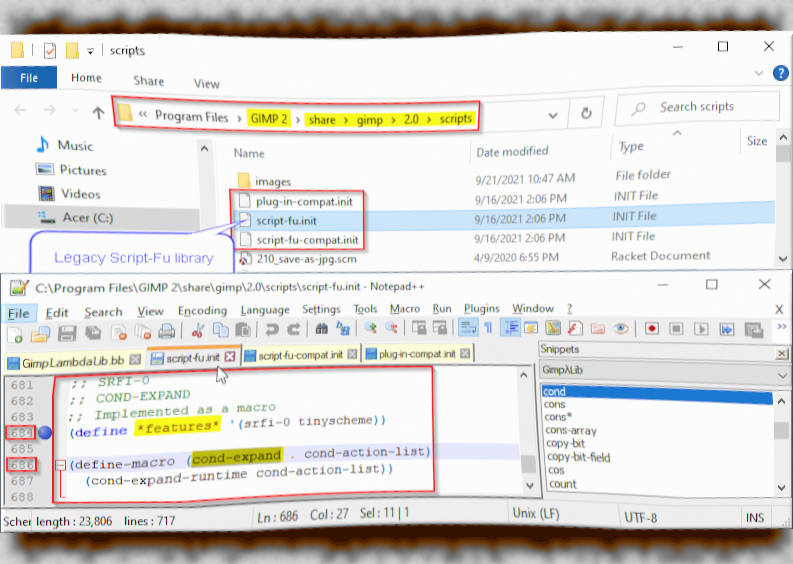Screen dimensions: 793x564
Task: Click the New file icon in Notepad++ toolbar
Action: click(15, 333)
